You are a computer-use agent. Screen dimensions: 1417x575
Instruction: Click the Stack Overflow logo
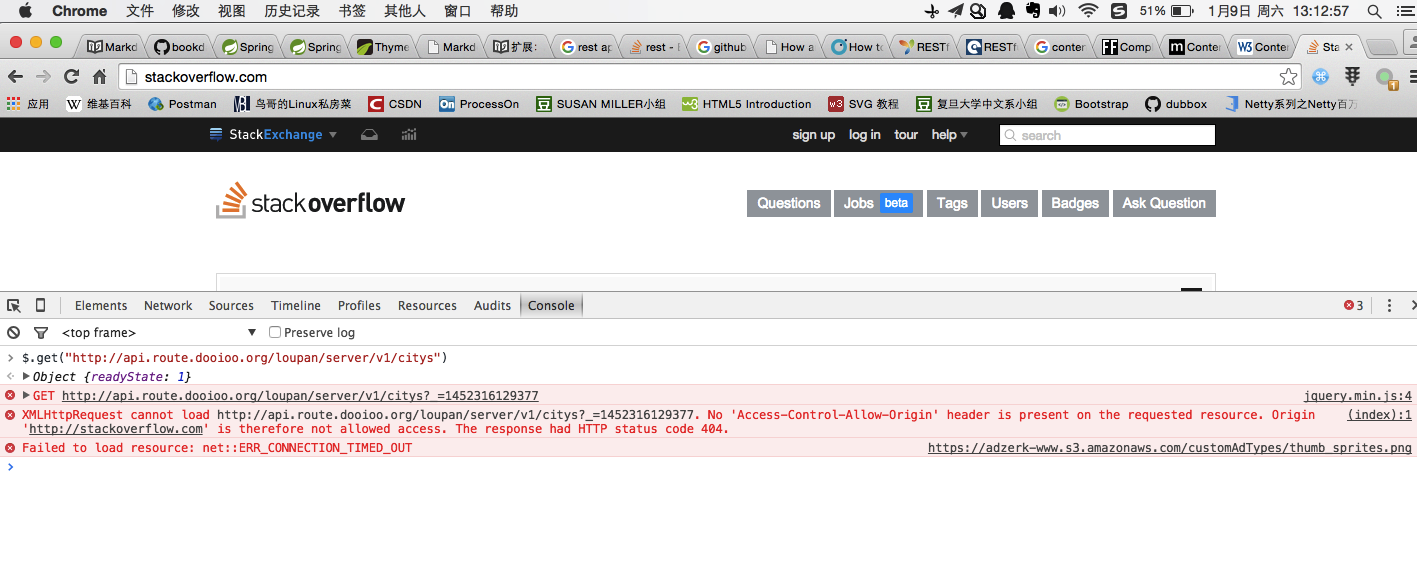tap(311, 201)
